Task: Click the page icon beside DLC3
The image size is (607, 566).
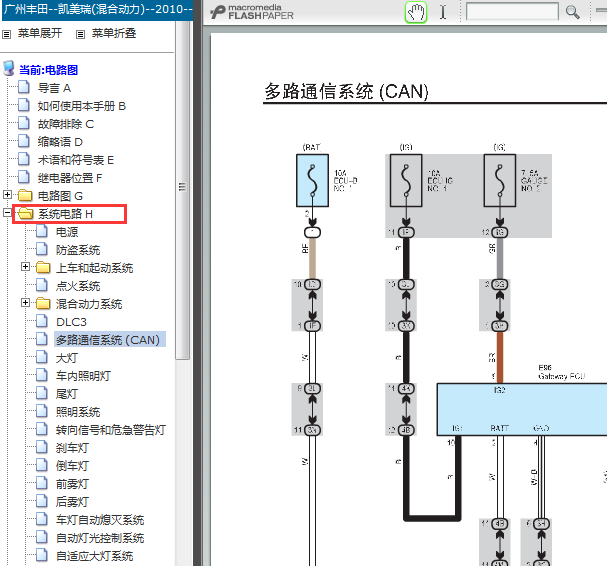Action: tap(42, 321)
